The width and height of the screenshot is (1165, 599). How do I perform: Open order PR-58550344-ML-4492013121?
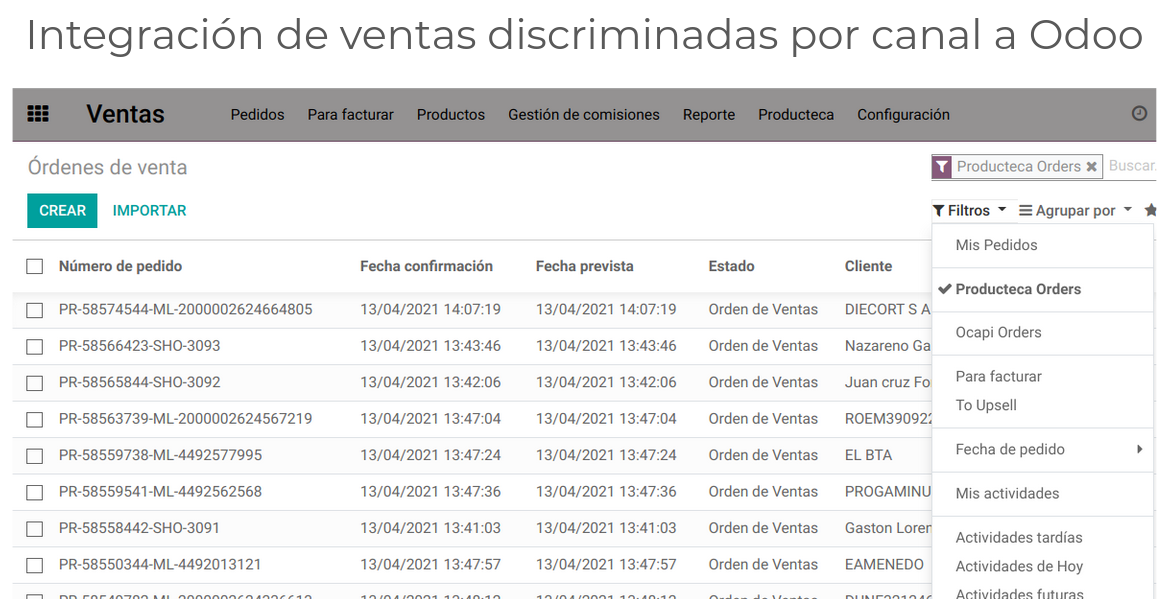160,564
